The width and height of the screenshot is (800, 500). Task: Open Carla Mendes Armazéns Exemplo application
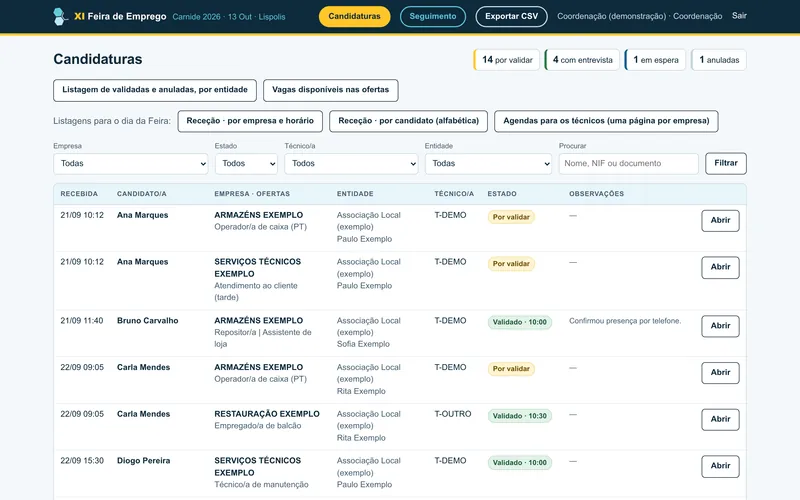(720, 372)
